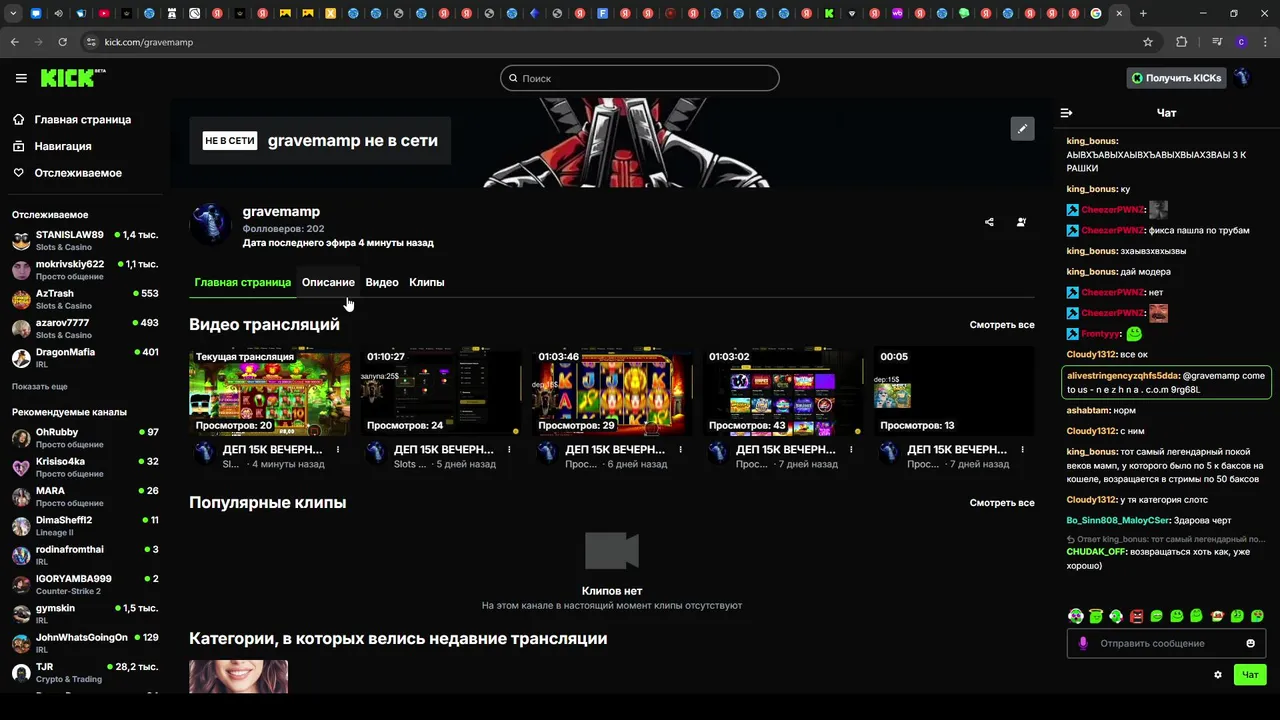Open MARA recommended channel

(x=85, y=496)
